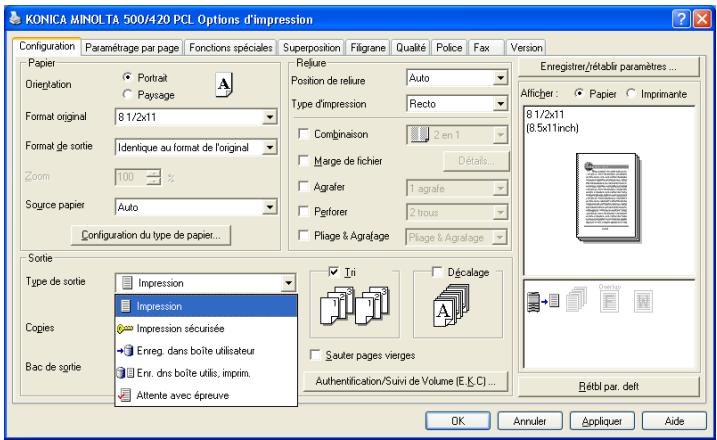Screen dimensions: 717x440
Task: Click the printer icon in the title bar
Action: pos(15,19)
